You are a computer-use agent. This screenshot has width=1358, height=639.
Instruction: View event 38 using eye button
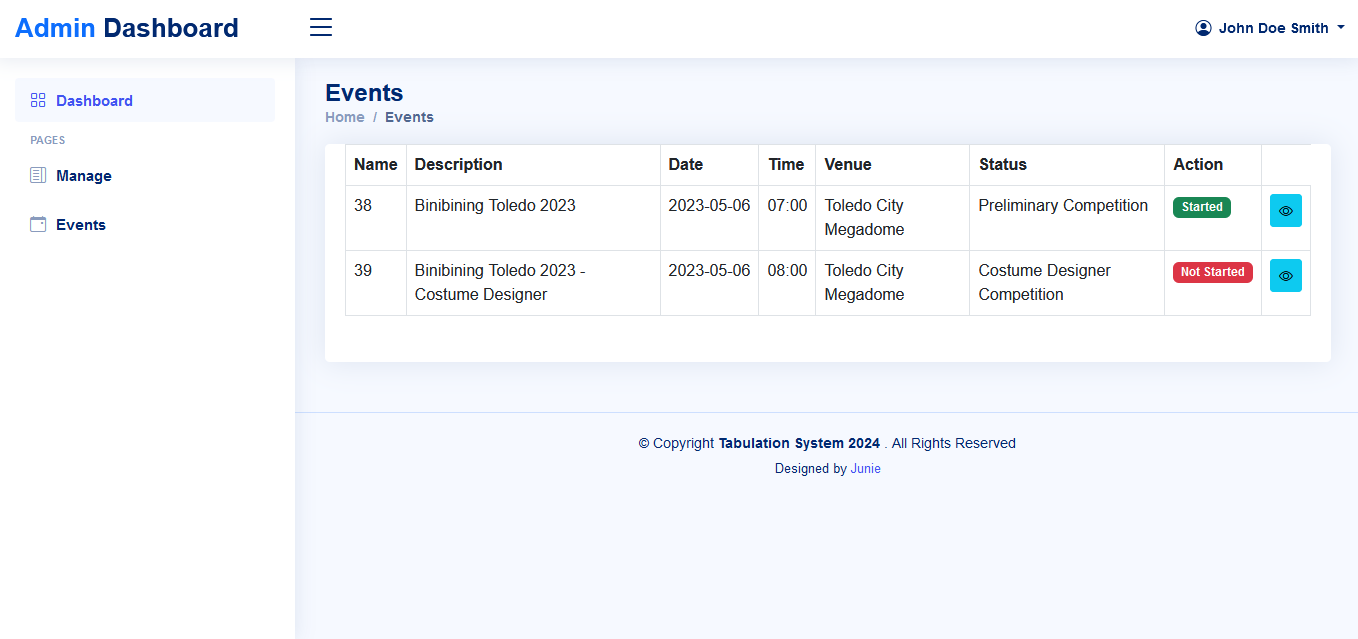coord(1285,211)
